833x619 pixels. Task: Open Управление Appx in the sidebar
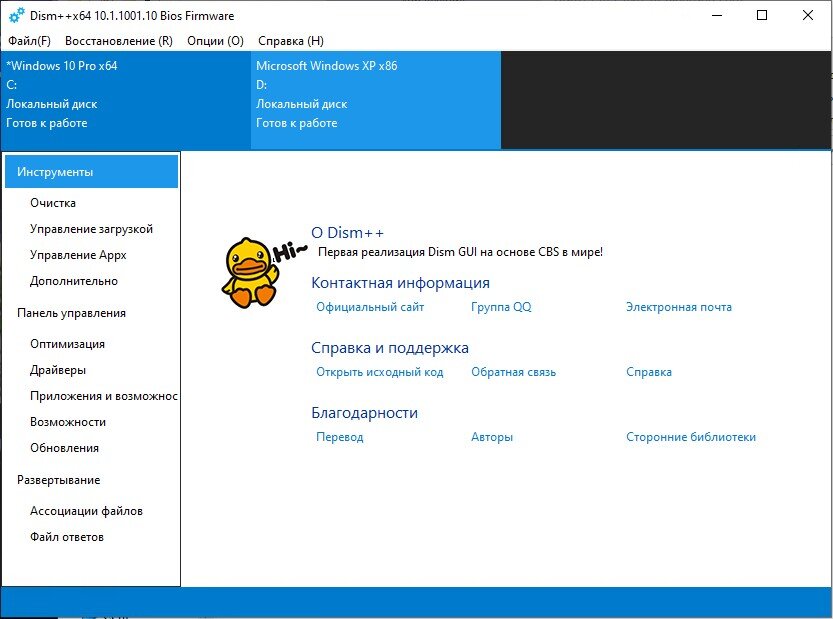coord(78,255)
